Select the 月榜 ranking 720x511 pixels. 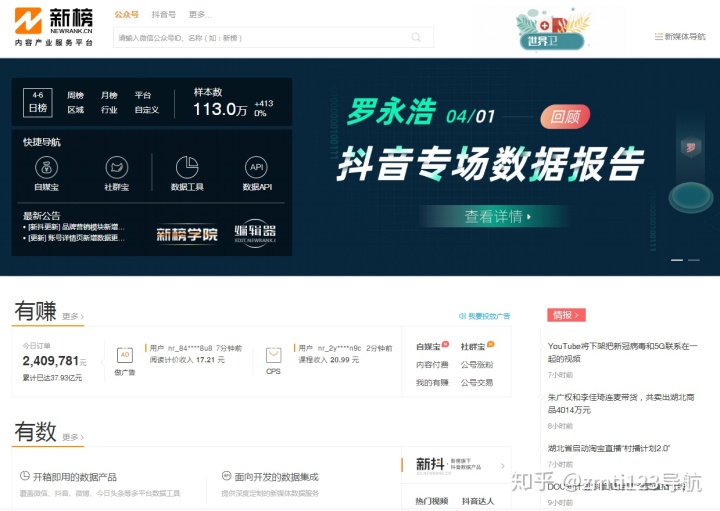pyautogui.click(x=109, y=95)
